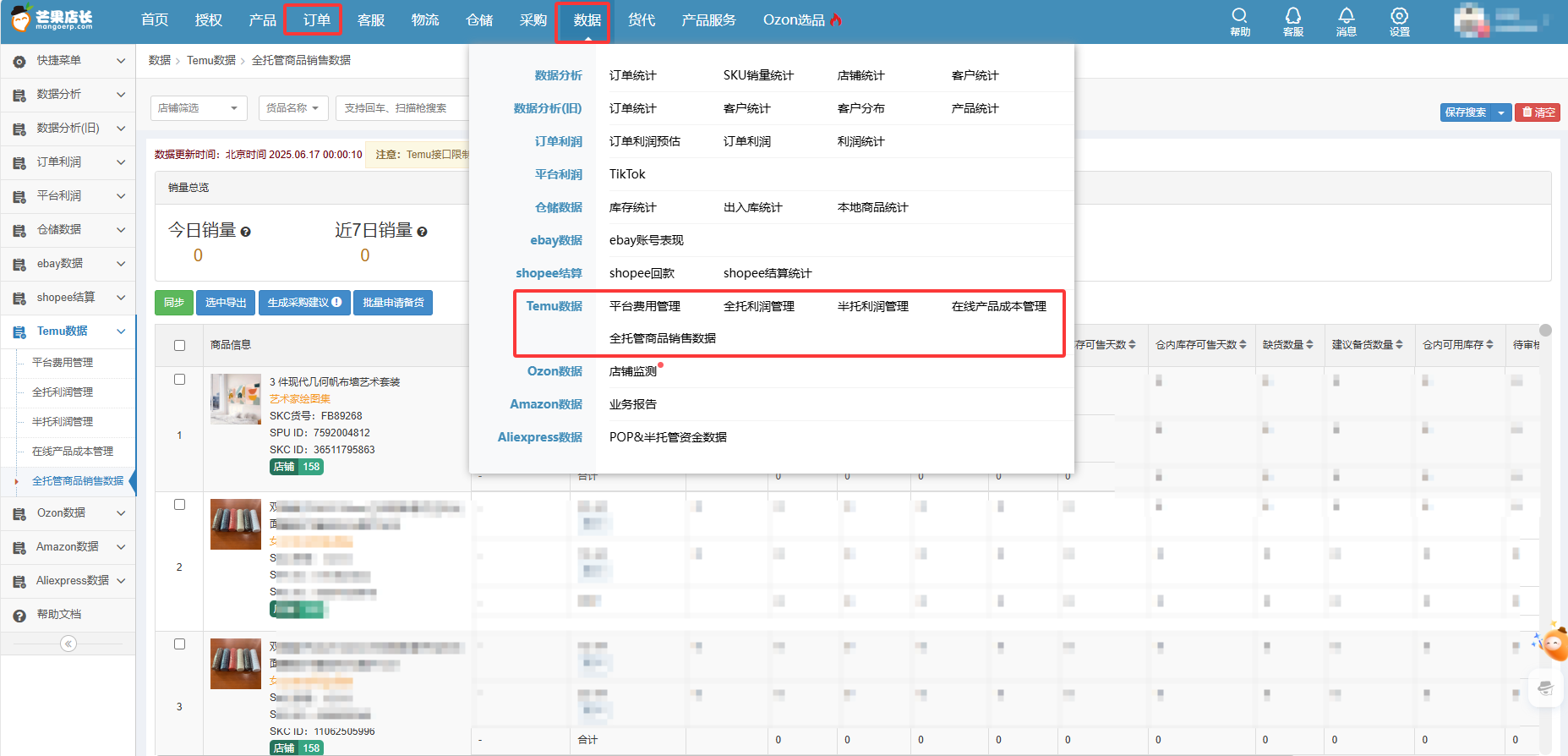
Task: Open the settings gear icon
Action: (1399, 16)
